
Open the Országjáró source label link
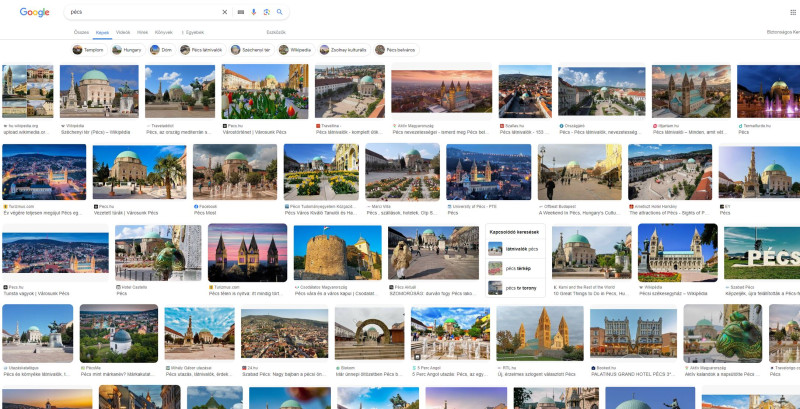coord(570,125)
